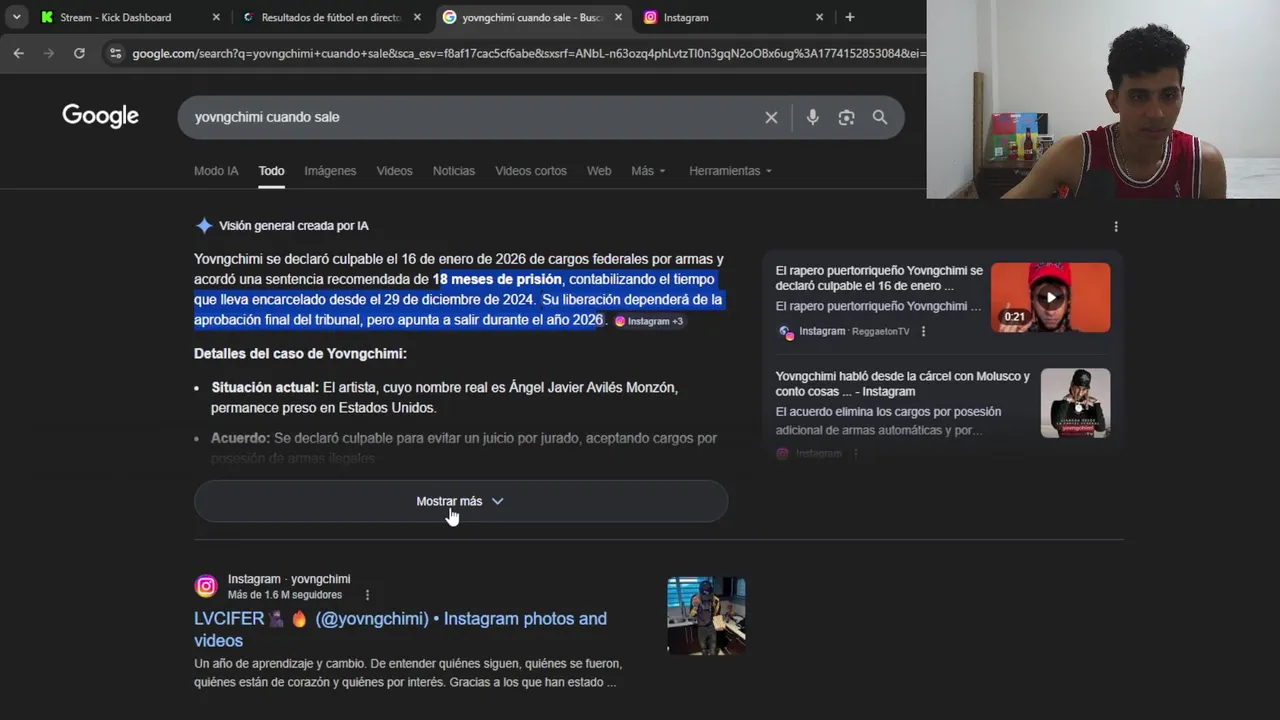Click Instagram · yovngchimi site label
1280x720 pixels.
(x=289, y=579)
